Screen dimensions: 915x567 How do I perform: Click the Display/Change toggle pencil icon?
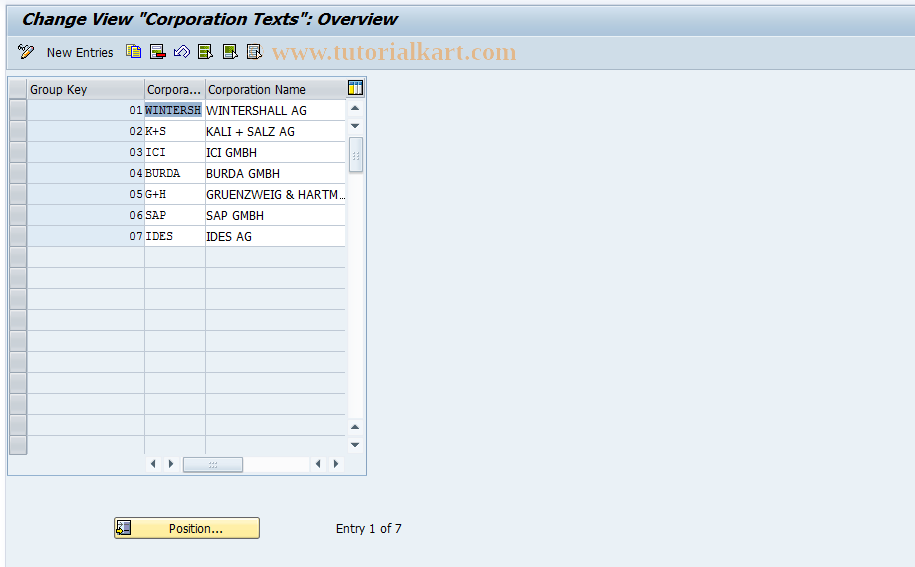pyautogui.click(x=26, y=52)
